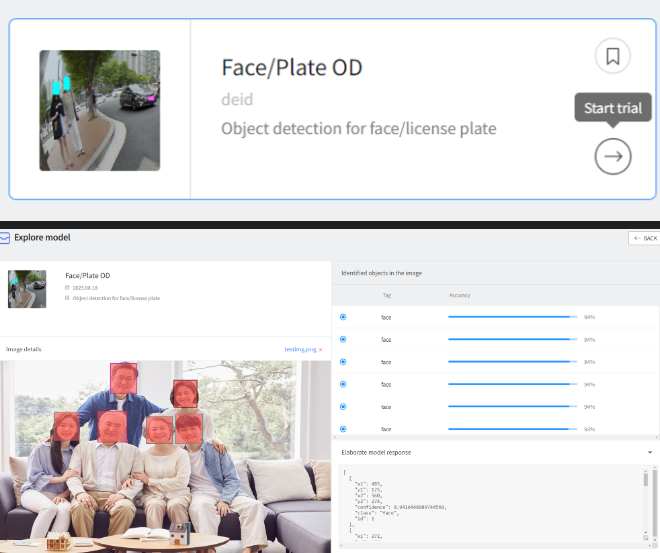Screen dimensions: 660x553
Task: Open the Face/Plate OD card thumbnail
Action: click(x=100, y=110)
